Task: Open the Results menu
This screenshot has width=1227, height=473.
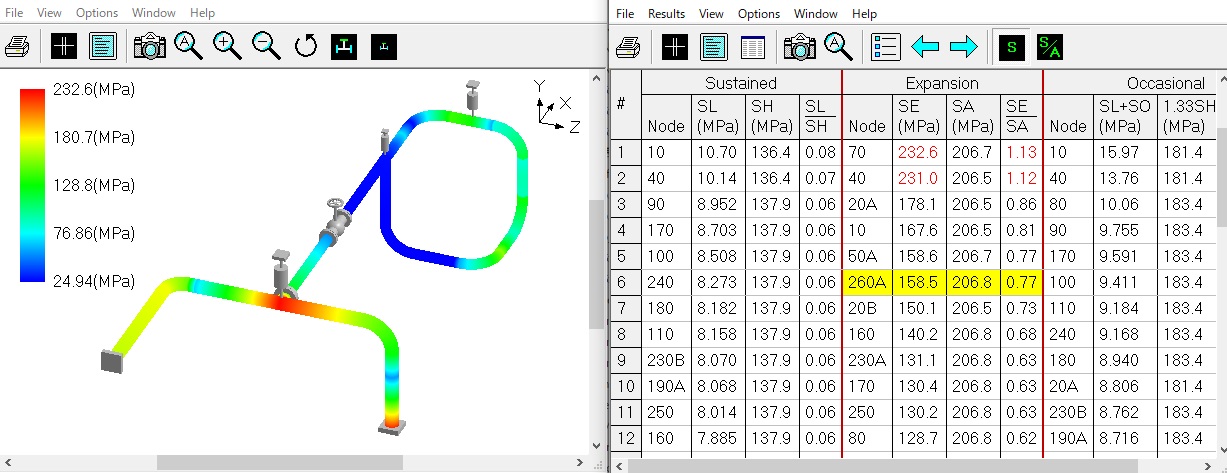Action: 666,13
